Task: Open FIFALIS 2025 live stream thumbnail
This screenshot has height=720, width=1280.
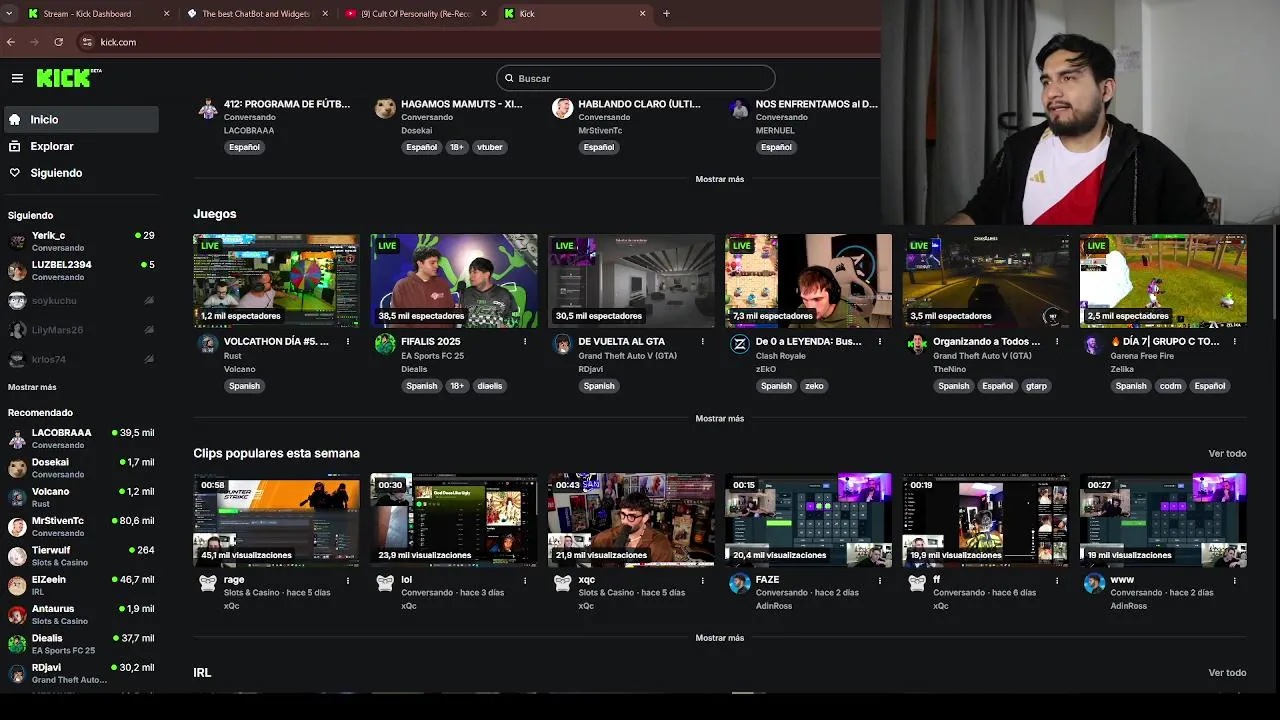Action: click(454, 281)
